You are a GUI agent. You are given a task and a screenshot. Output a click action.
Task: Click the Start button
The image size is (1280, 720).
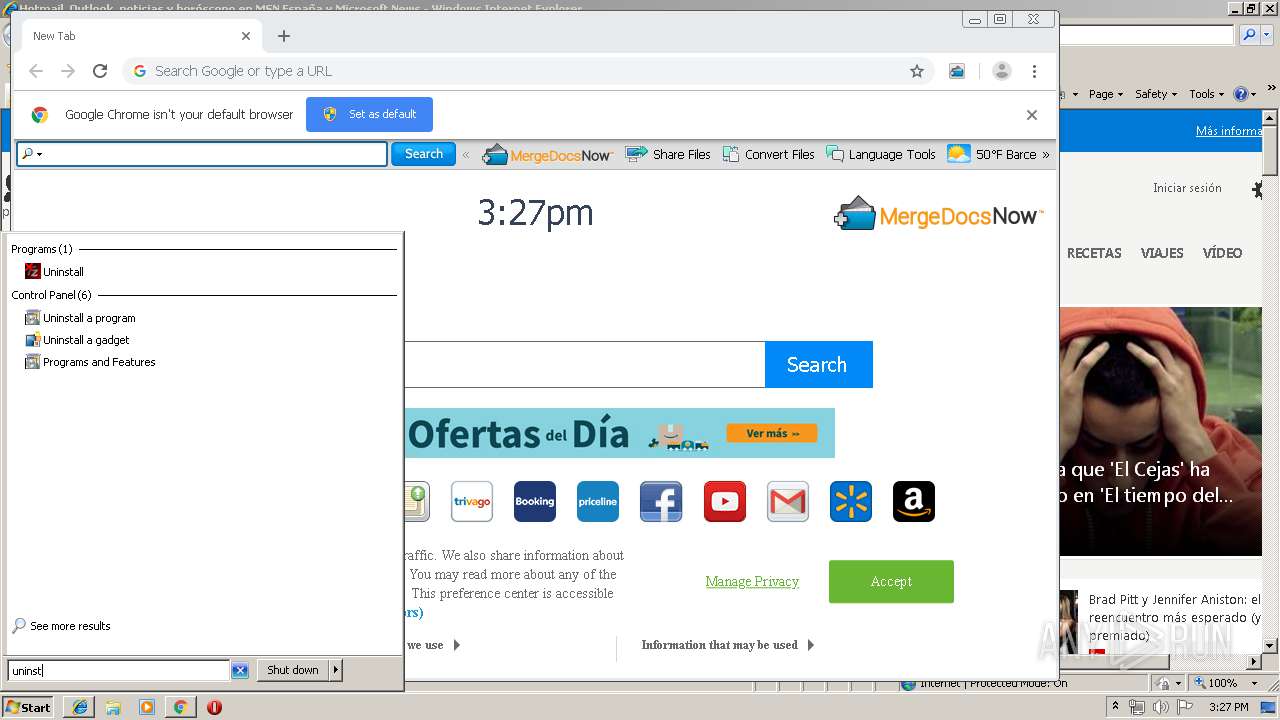pos(28,707)
